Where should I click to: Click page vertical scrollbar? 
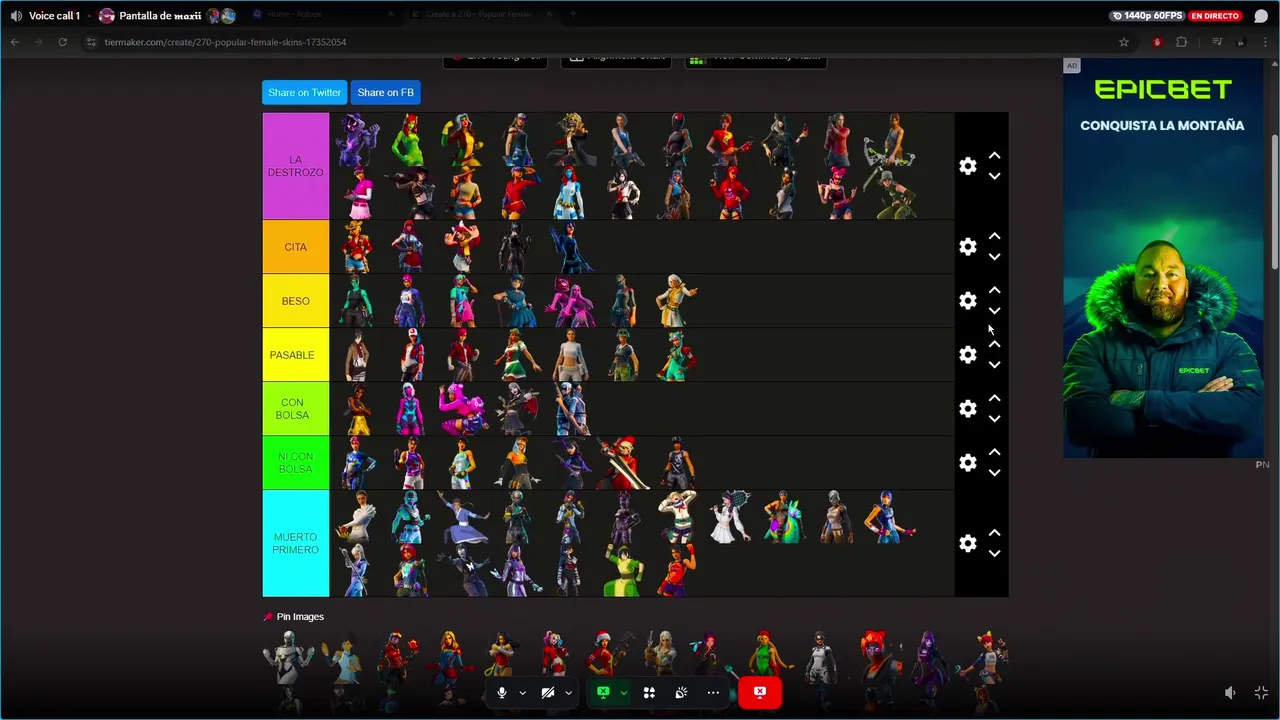[x=1274, y=200]
